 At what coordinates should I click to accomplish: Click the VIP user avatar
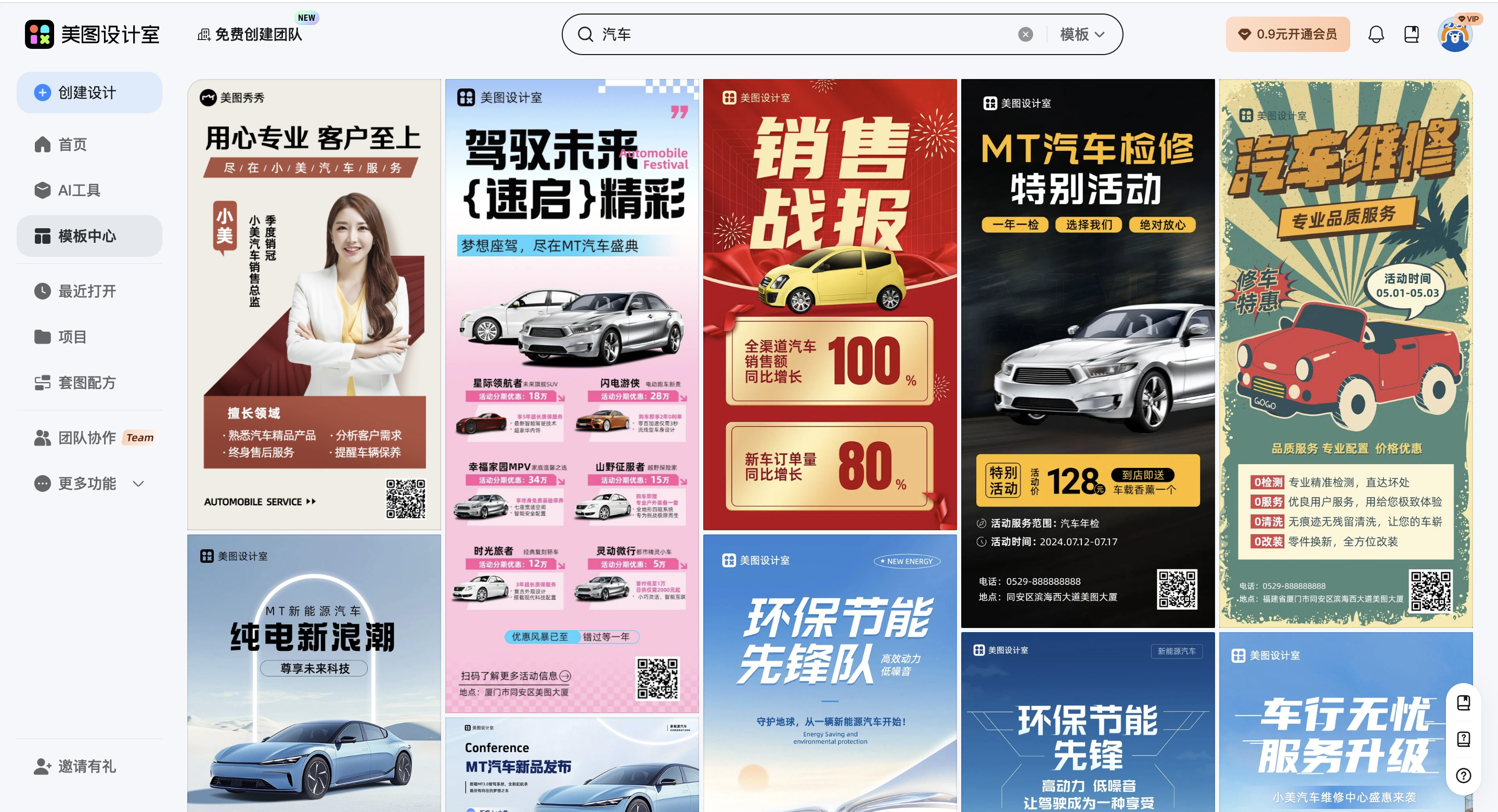[1455, 34]
